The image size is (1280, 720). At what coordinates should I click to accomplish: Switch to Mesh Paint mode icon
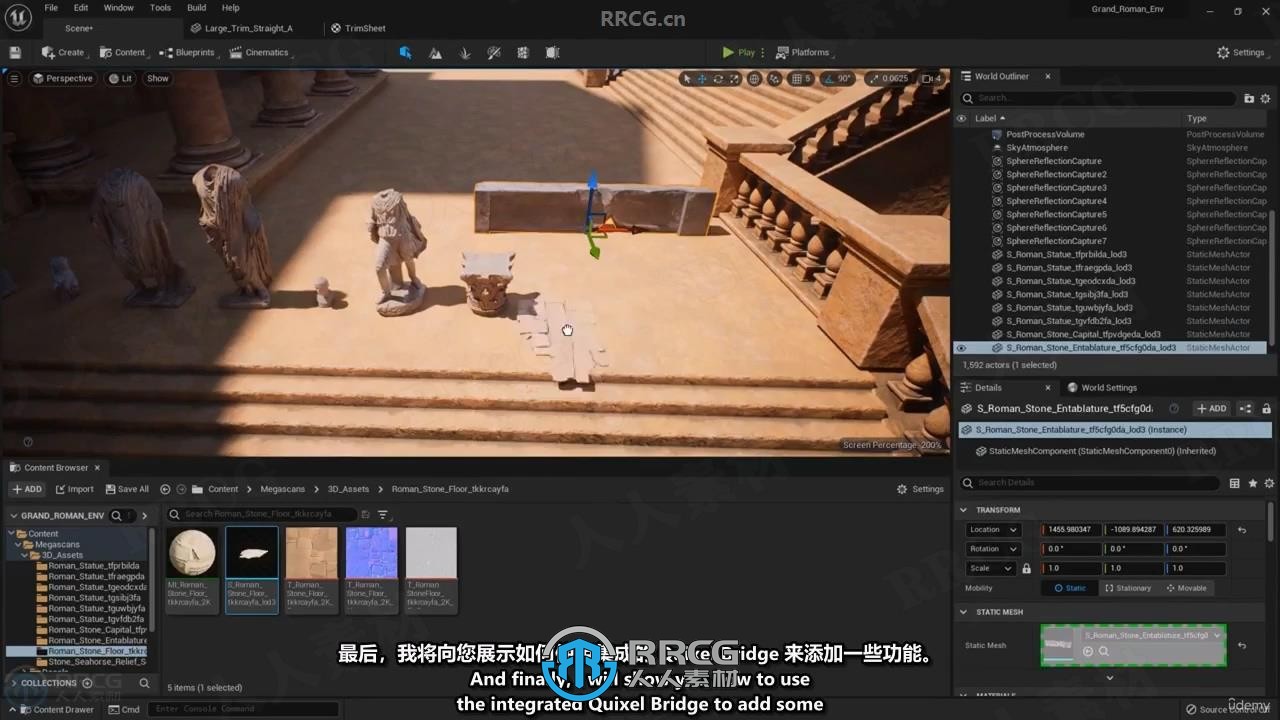click(494, 52)
